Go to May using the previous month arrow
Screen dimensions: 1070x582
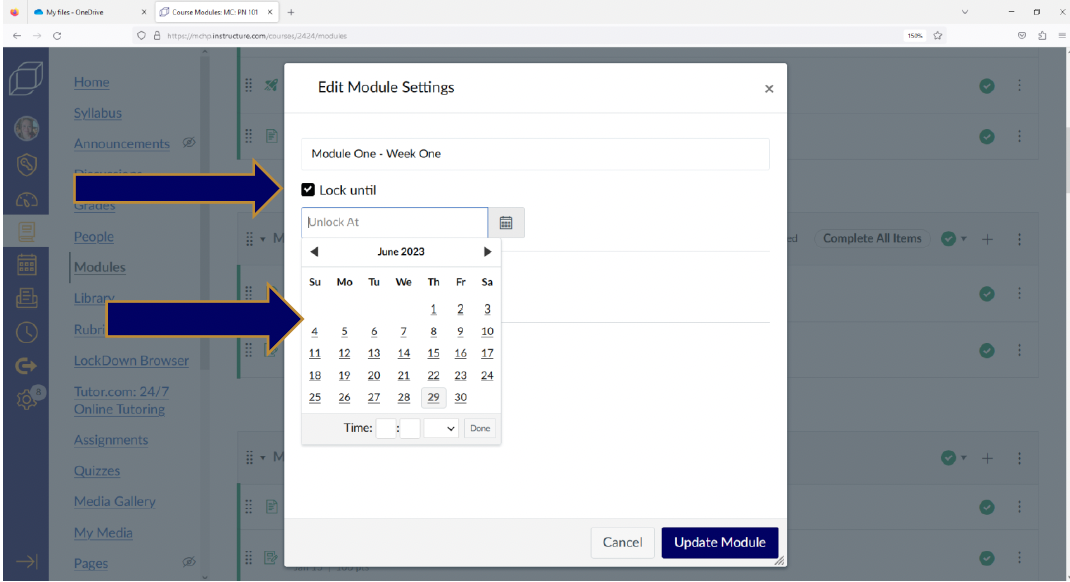click(x=314, y=251)
